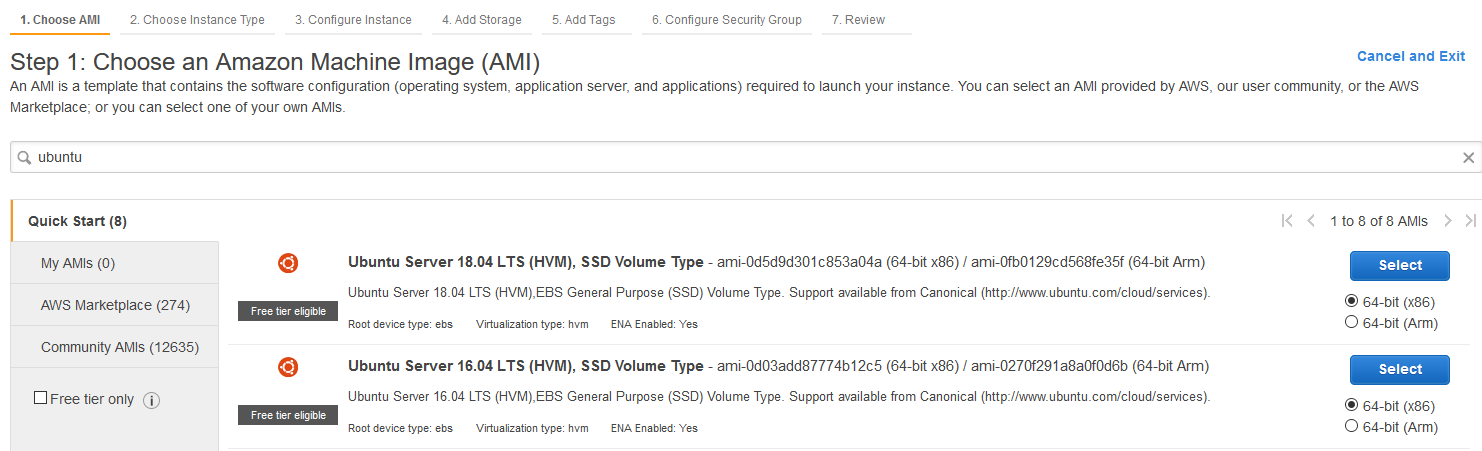Jump to last page of AMIs

tap(1470, 221)
